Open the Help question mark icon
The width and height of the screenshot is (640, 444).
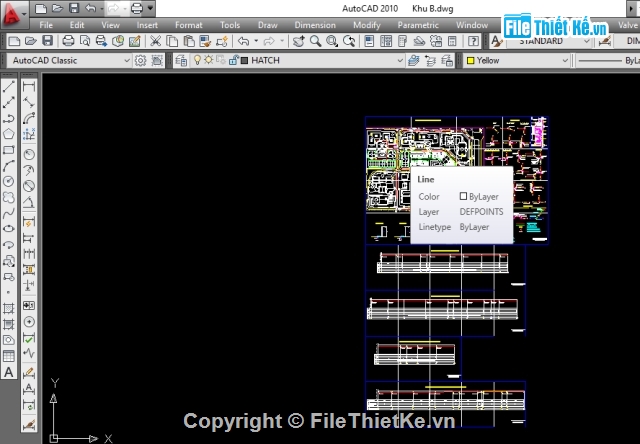click(x=473, y=41)
